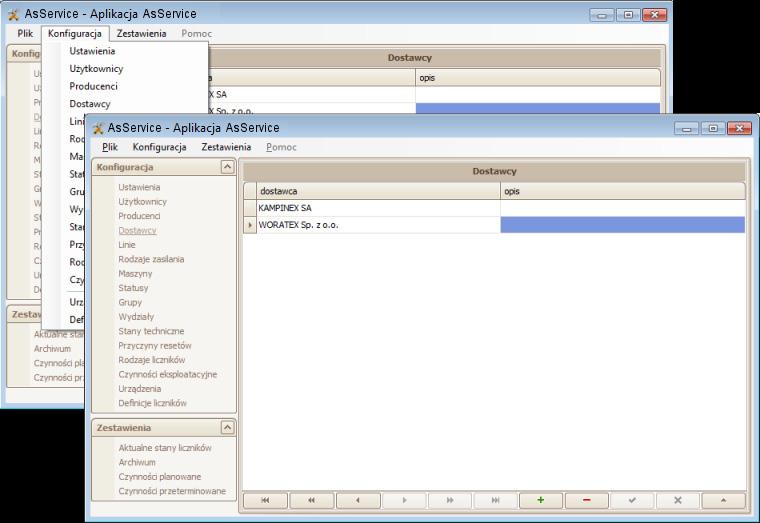Cancel edit with X navigator button
760x523 pixels.
(678, 500)
